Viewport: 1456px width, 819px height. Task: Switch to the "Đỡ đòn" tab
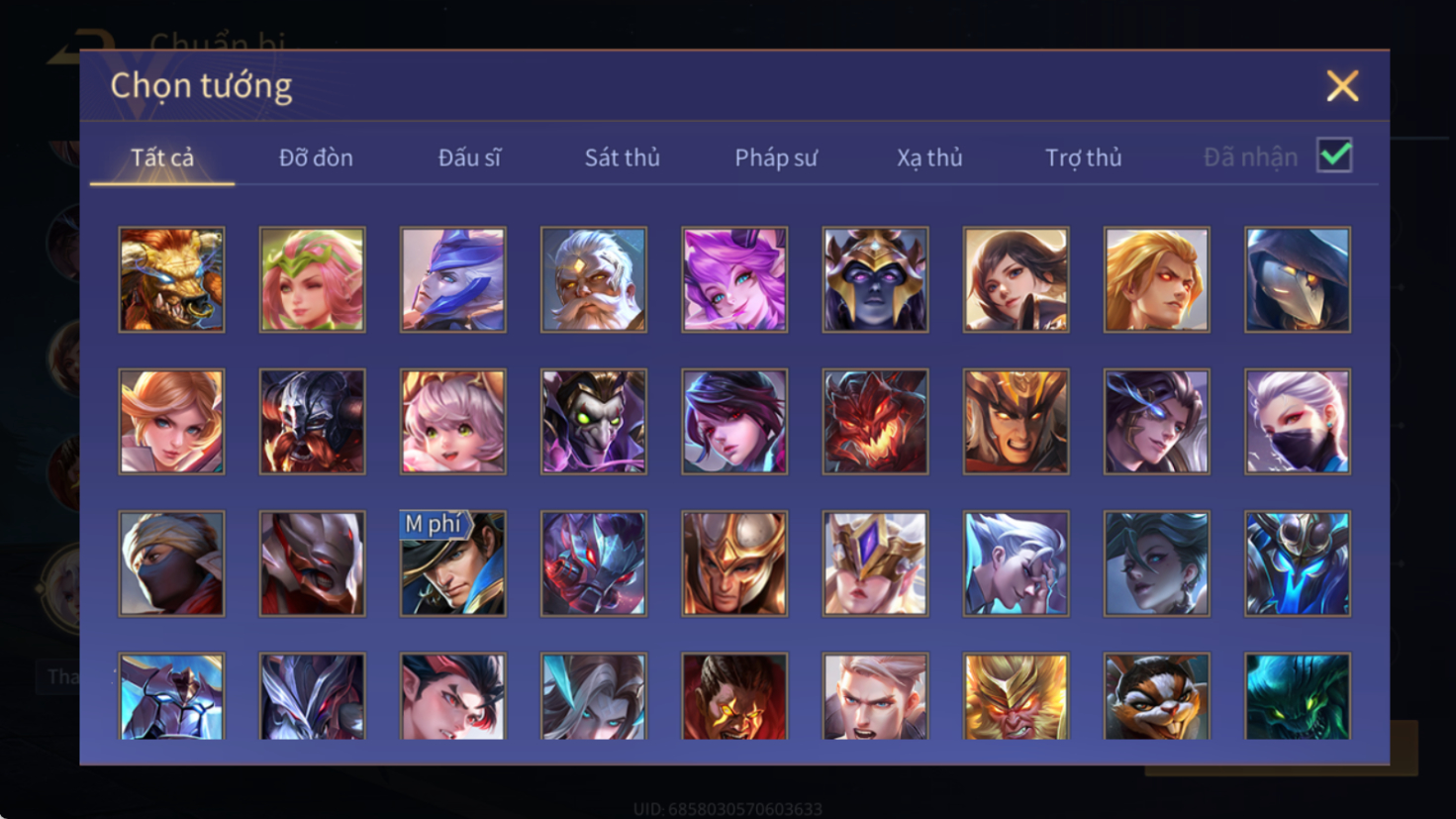pos(316,157)
